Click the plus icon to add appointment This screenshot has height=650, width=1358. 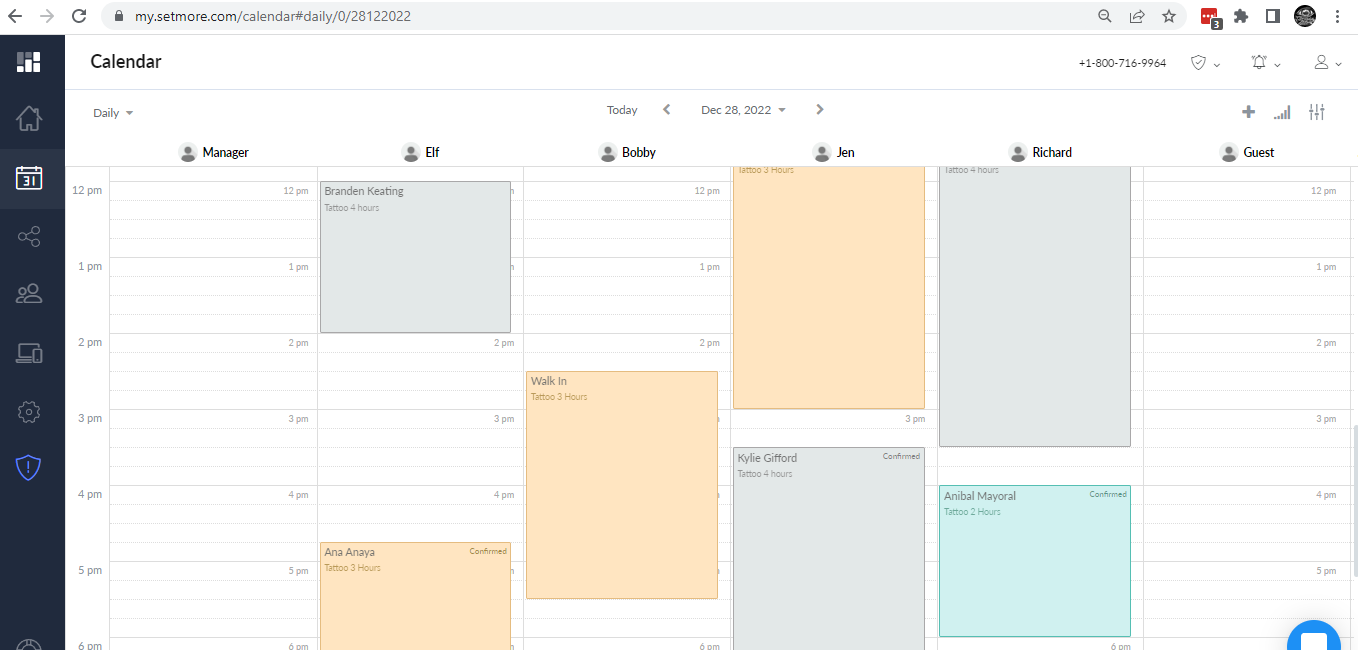click(1248, 112)
